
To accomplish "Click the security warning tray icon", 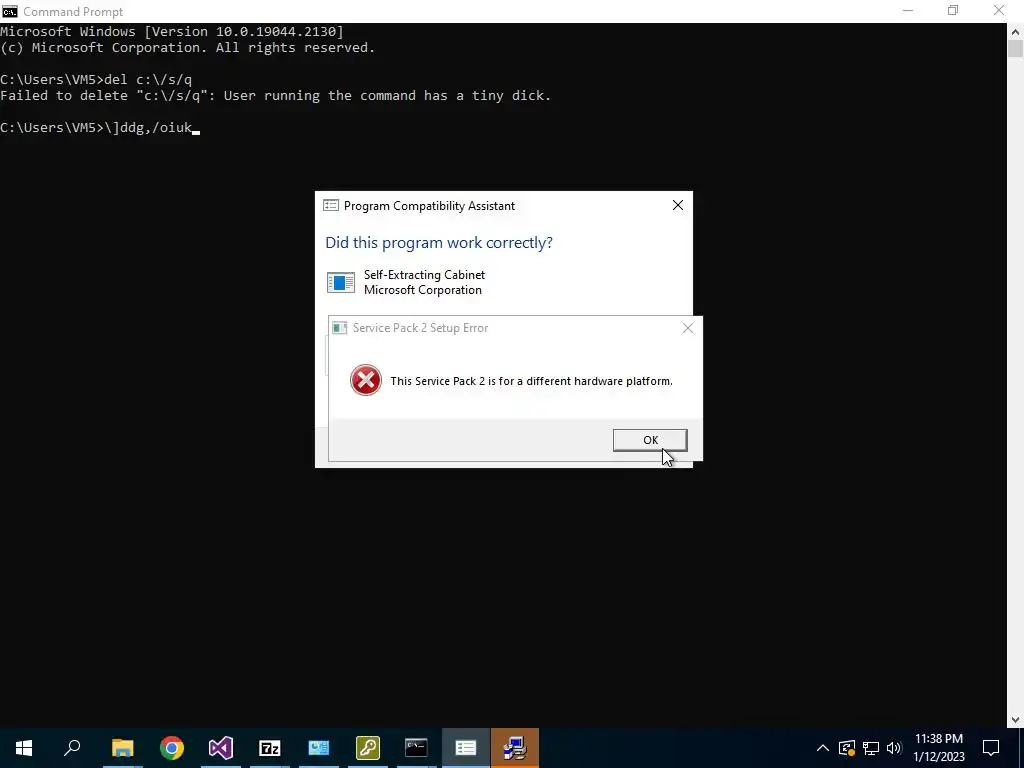I will tap(847, 748).
